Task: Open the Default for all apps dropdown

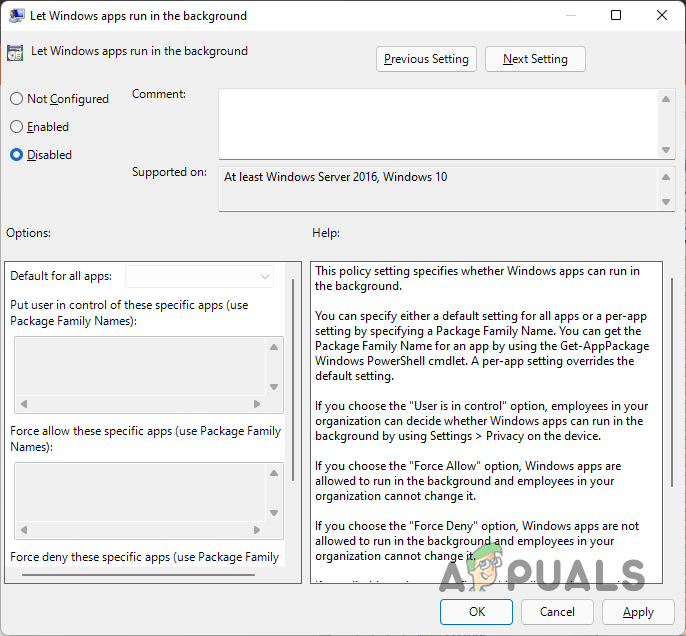Action: (x=200, y=276)
